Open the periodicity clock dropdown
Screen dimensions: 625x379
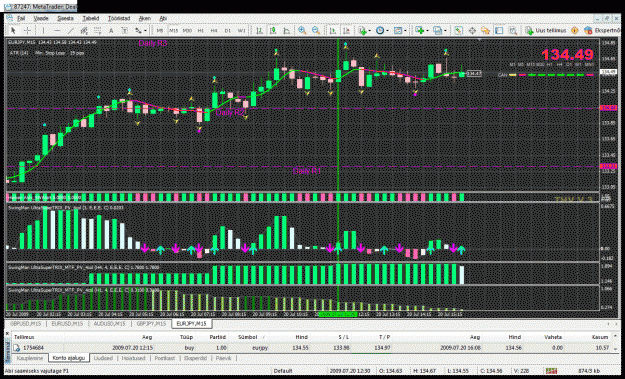pyautogui.click(x=382, y=30)
